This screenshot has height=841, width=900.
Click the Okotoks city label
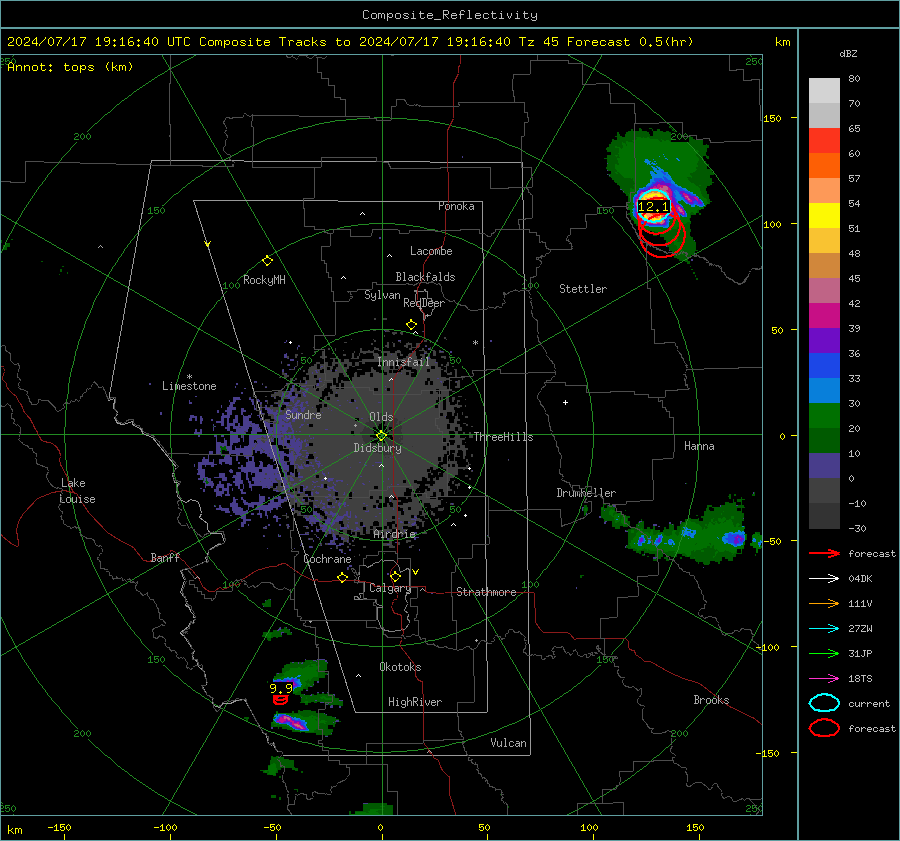(400, 667)
